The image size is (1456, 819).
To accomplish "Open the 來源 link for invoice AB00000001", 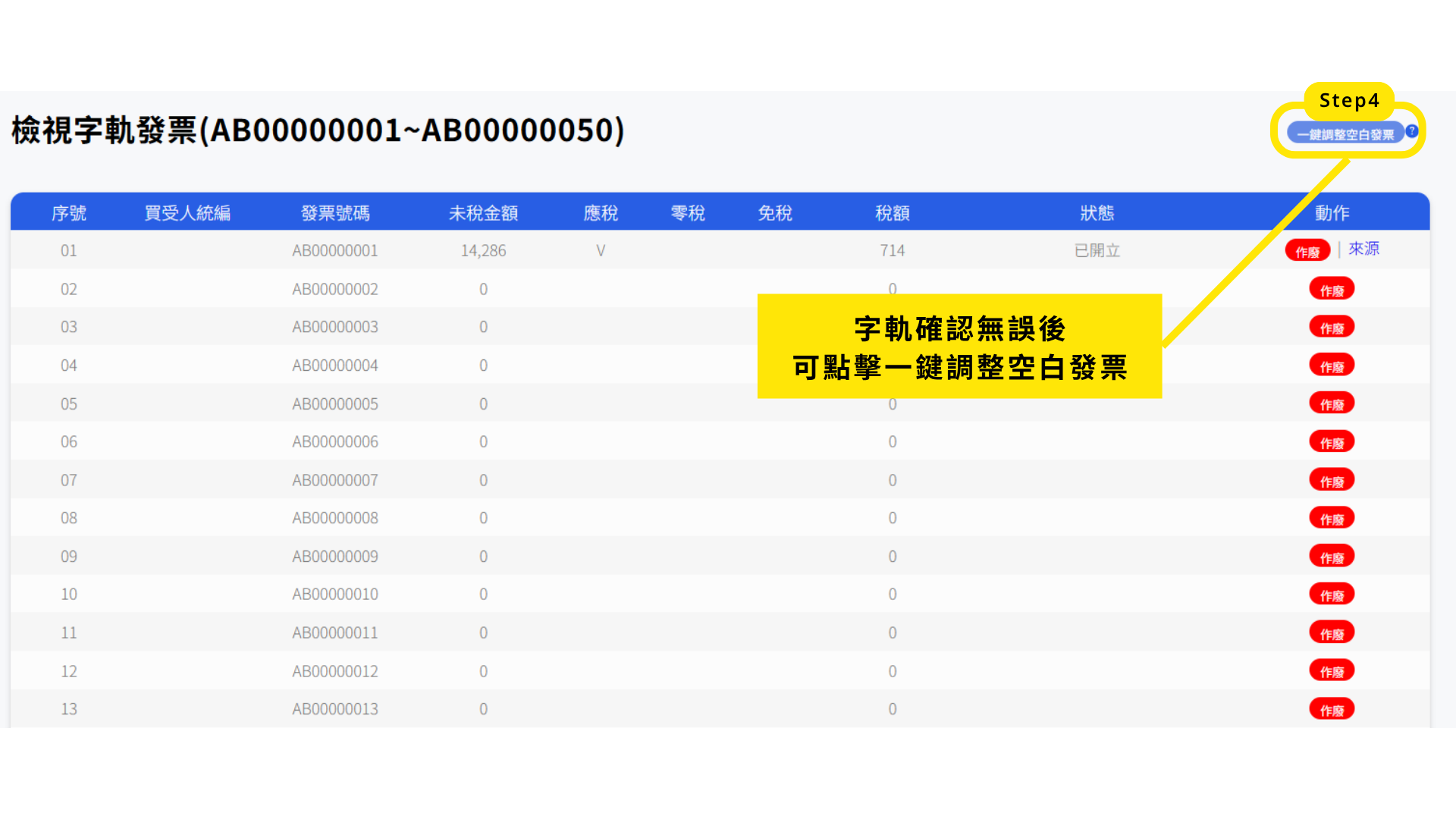I will point(1363,249).
